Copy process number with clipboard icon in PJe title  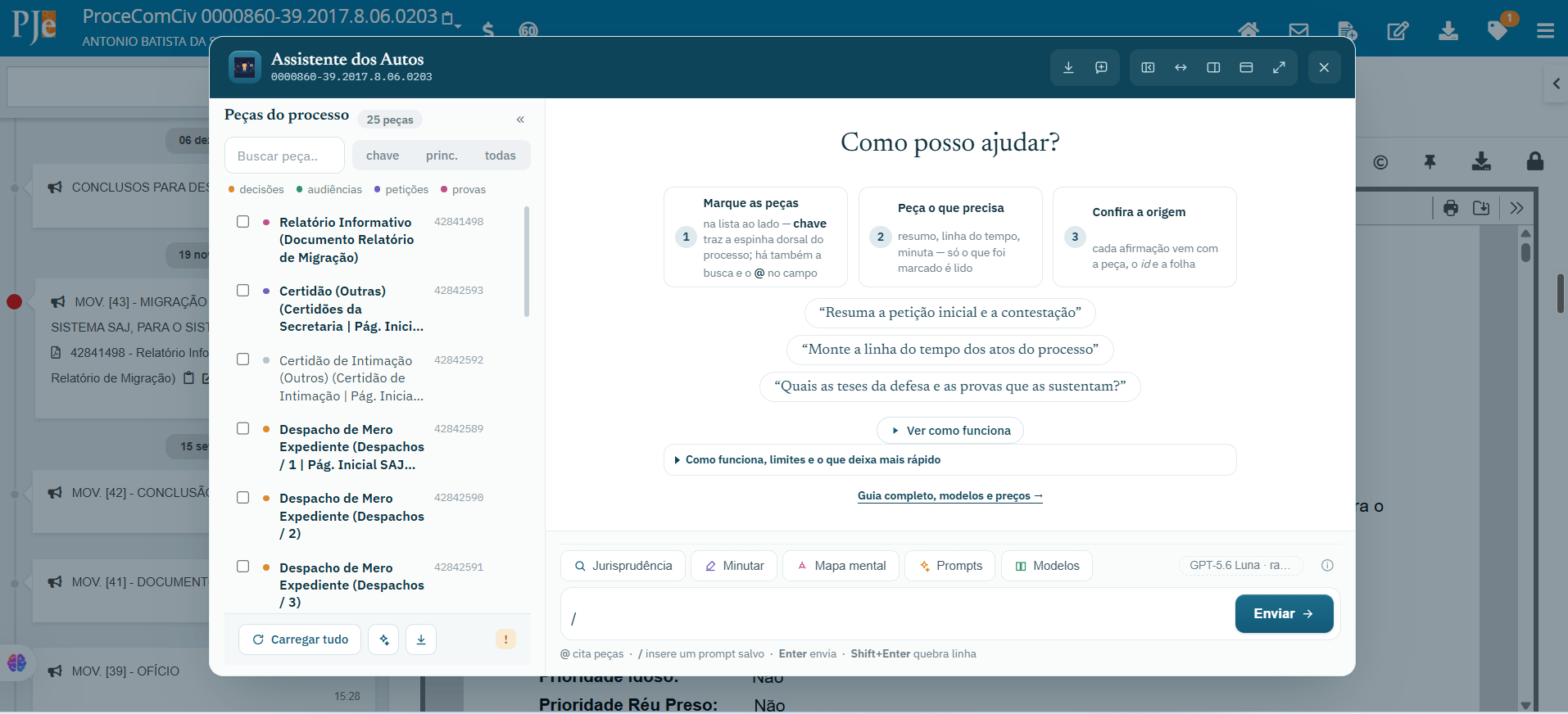point(447,18)
